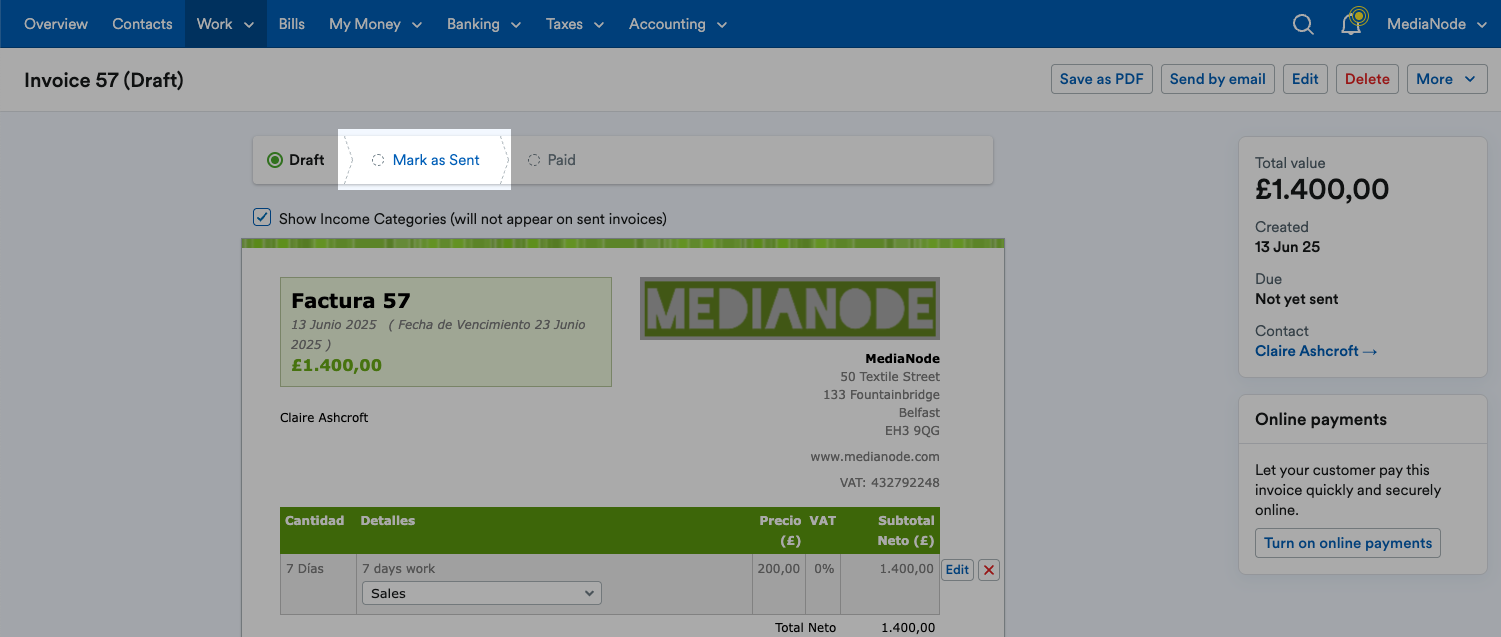
Task: Expand the My Money menu
Action: (x=375, y=24)
